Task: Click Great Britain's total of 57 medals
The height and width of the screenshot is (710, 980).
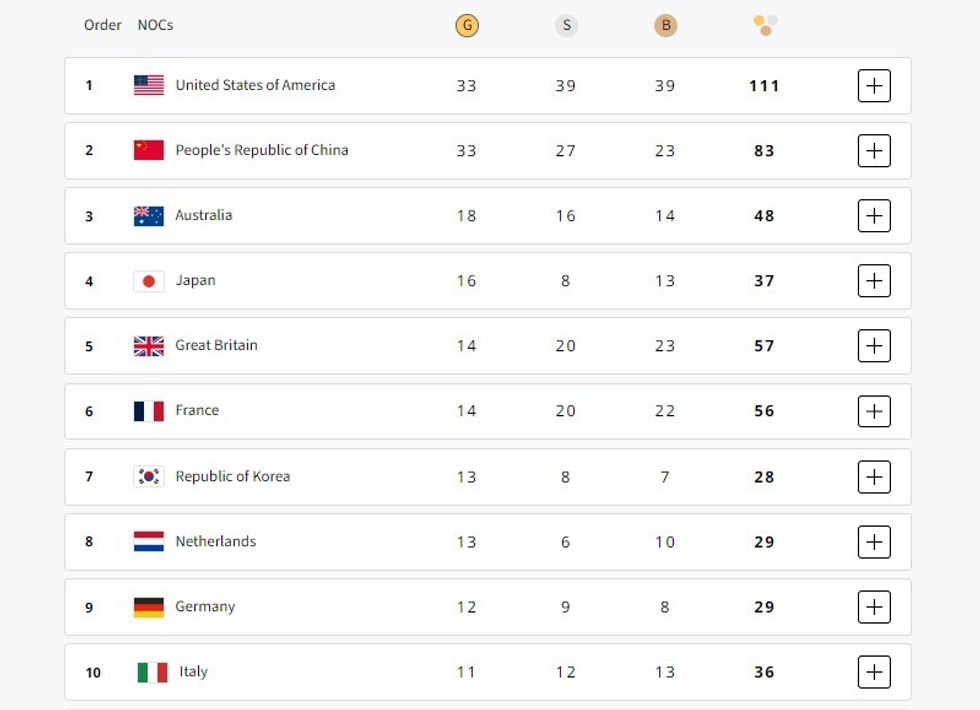Action: click(764, 346)
